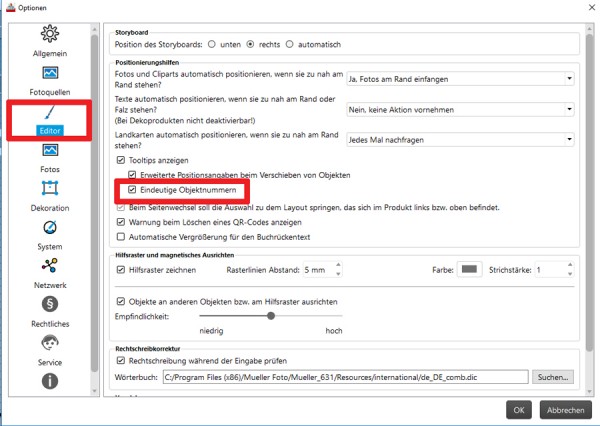This screenshot has width=600, height=426.
Task: Click the Suchen... dictionary browse button
Action: (x=553, y=377)
